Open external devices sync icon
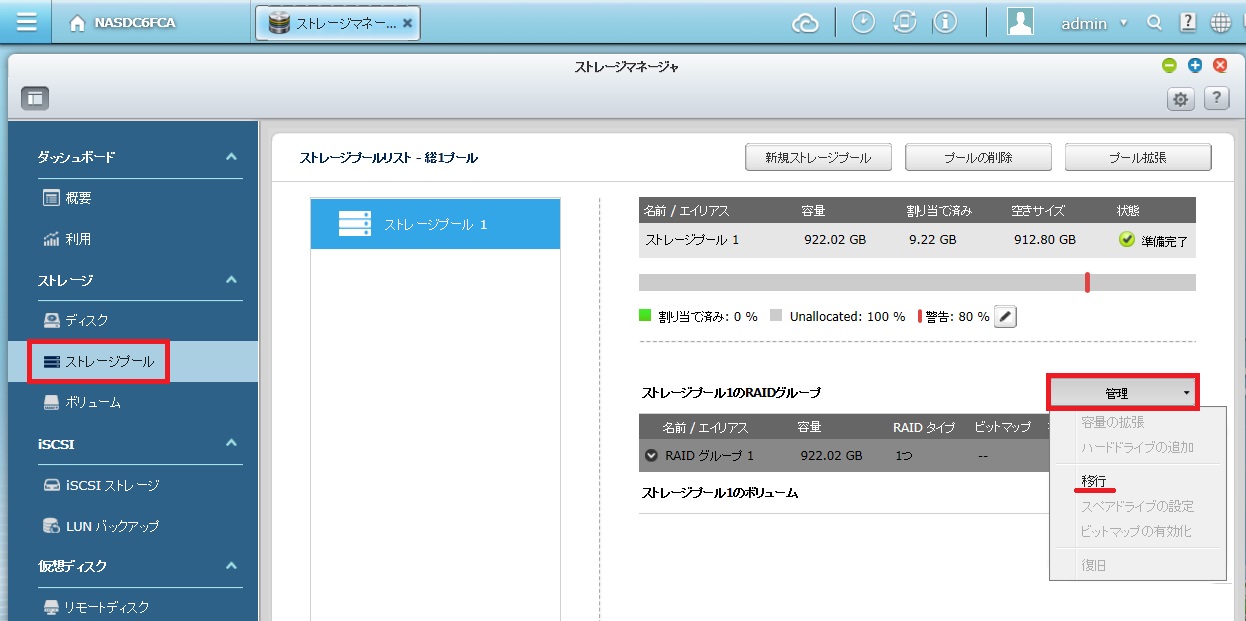Screen dimensions: 1246x621 tap(904, 22)
